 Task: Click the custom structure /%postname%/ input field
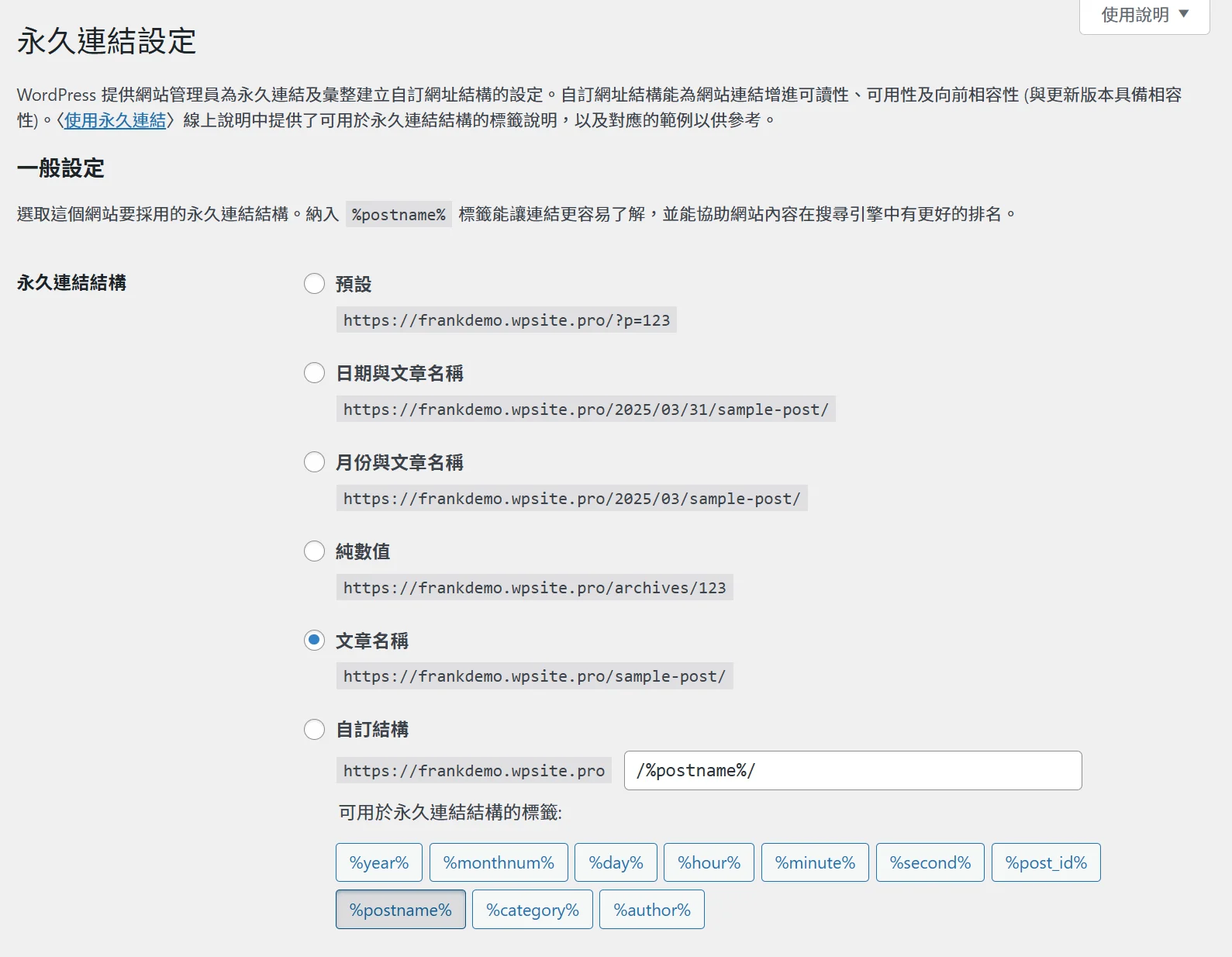pyautogui.click(x=853, y=770)
